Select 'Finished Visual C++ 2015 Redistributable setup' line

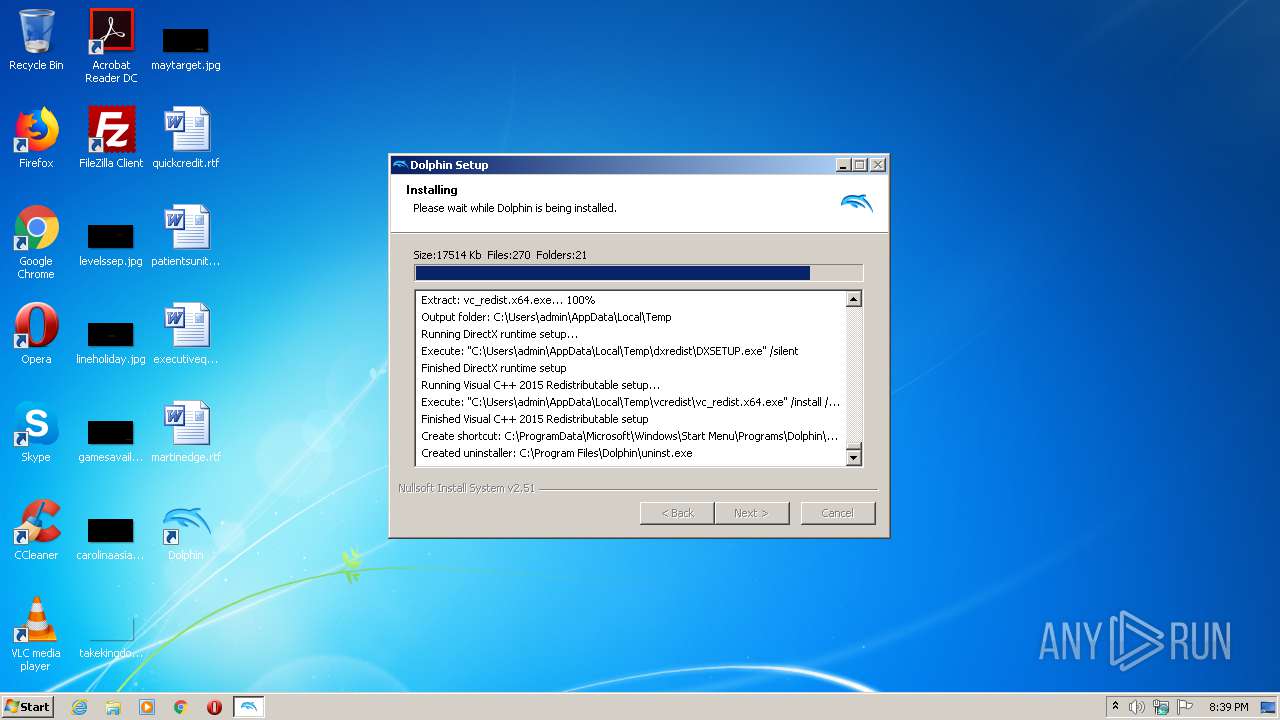click(x=534, y=419)
